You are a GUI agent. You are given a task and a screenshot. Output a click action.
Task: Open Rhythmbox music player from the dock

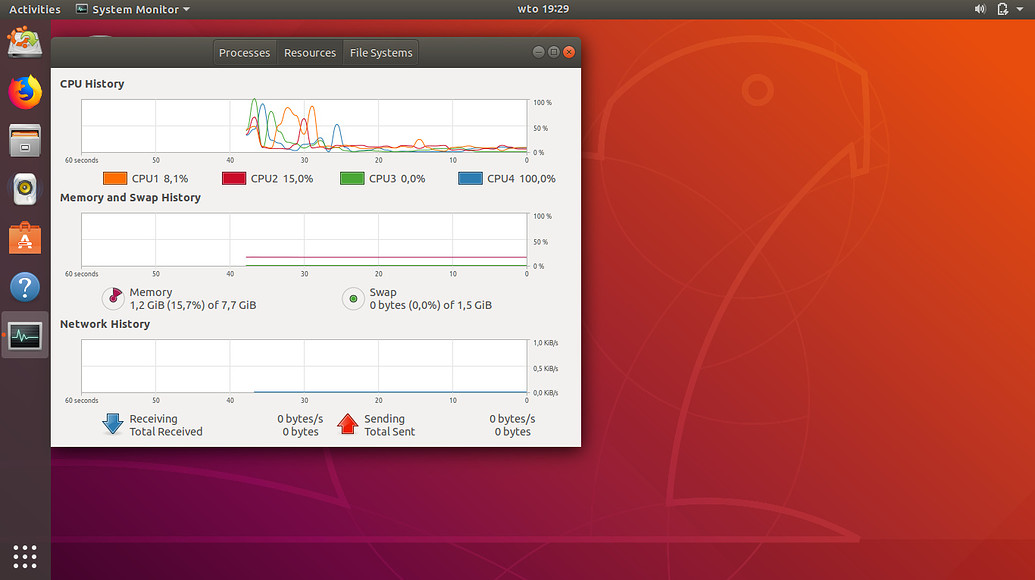pyautogui.click(x=23, y=189)
